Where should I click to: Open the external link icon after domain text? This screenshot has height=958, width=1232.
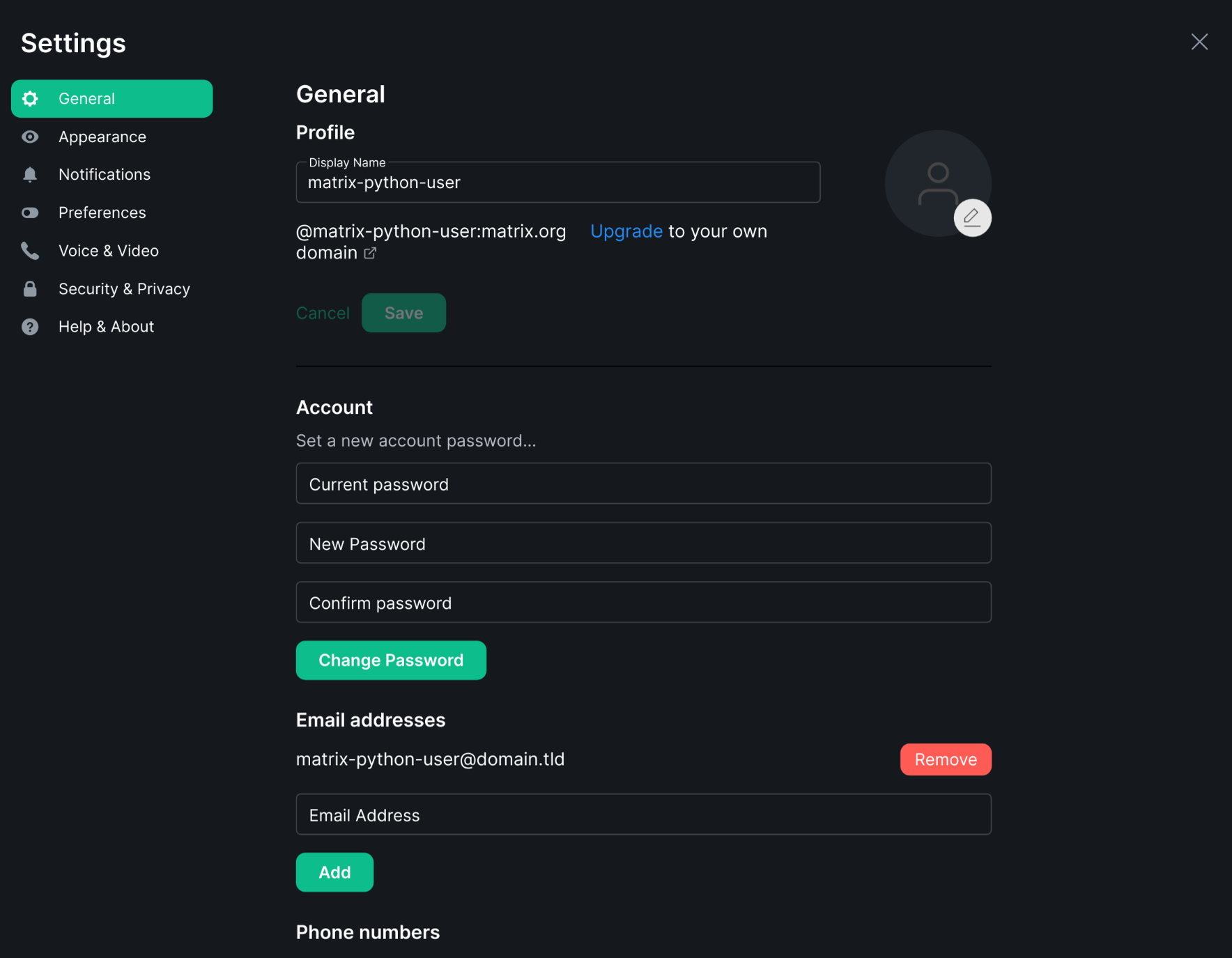click(370, 254)
